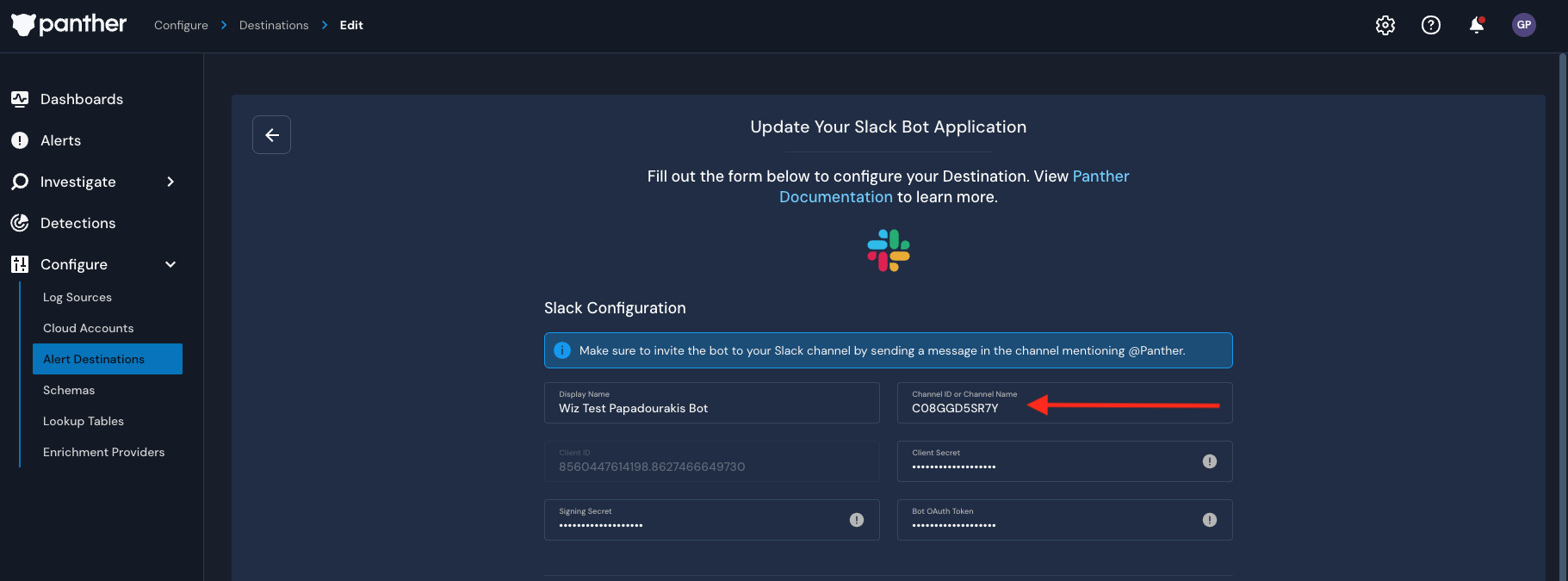
Task: Click the Display Name input field
Action: [711, 408]
